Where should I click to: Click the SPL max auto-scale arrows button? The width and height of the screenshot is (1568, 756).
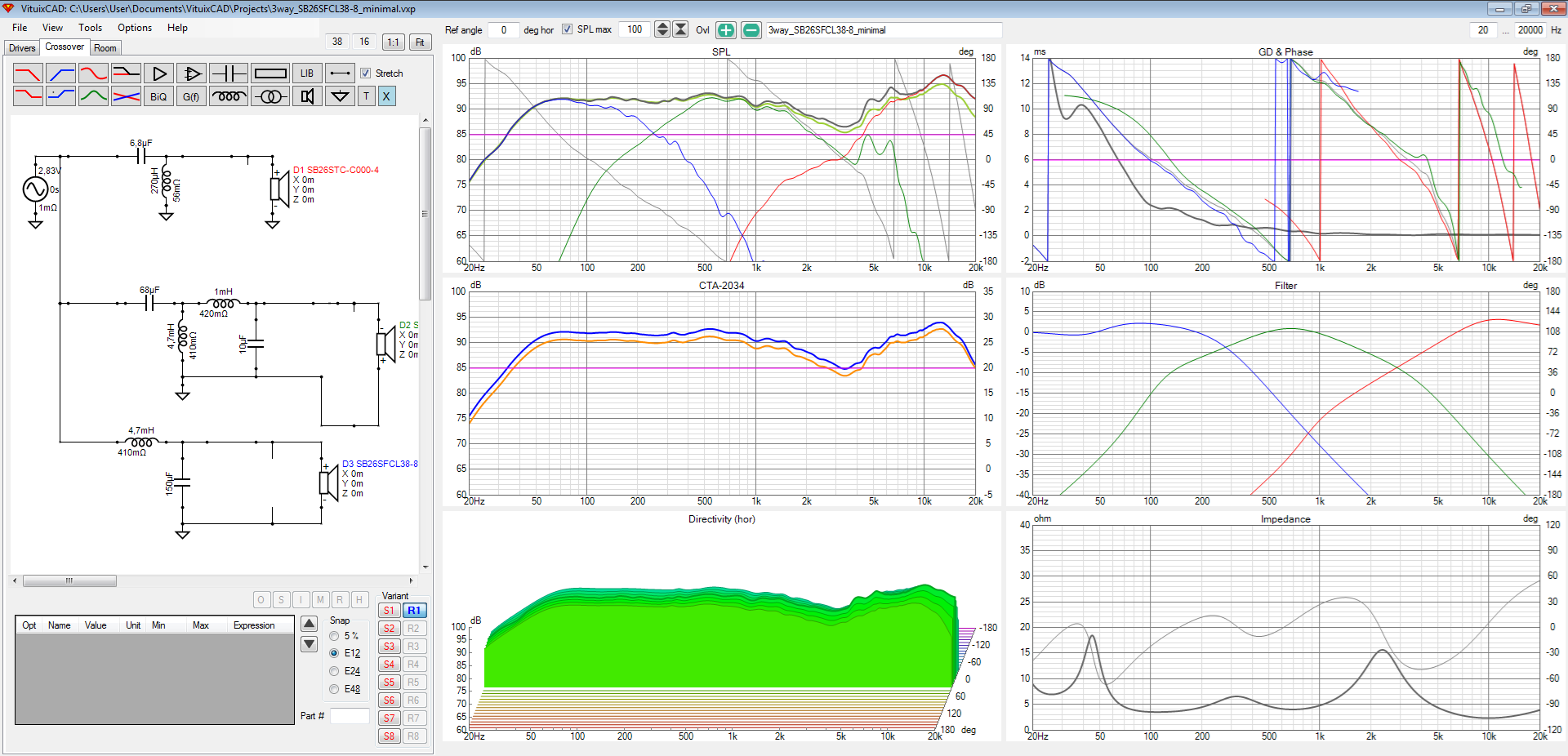click(680, 29)
